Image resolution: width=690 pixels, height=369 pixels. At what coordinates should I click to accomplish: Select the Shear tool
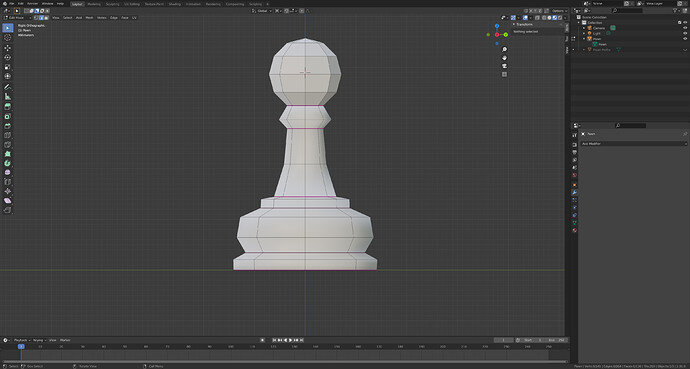(x=7, y=201)
